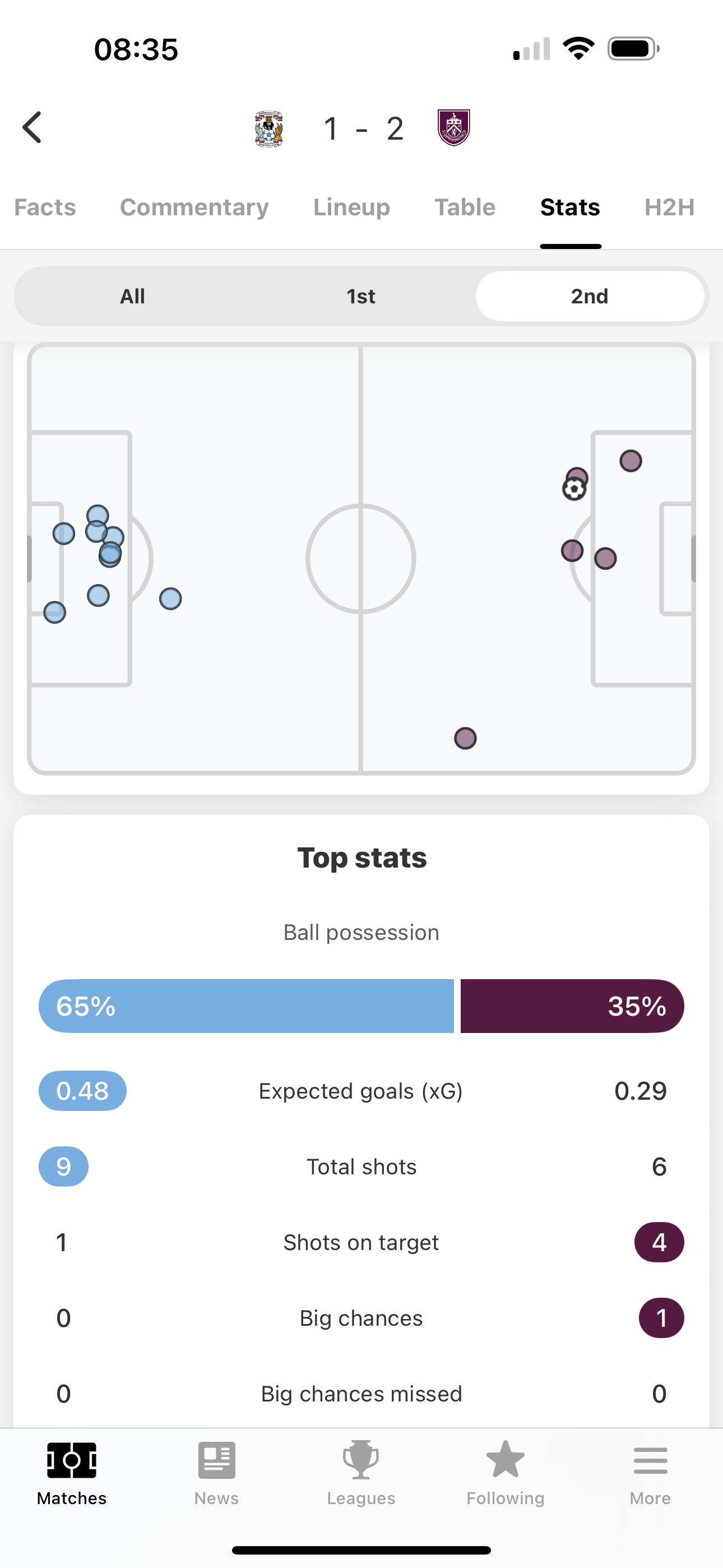Select the 2nd half segment

tap(589, 297)
